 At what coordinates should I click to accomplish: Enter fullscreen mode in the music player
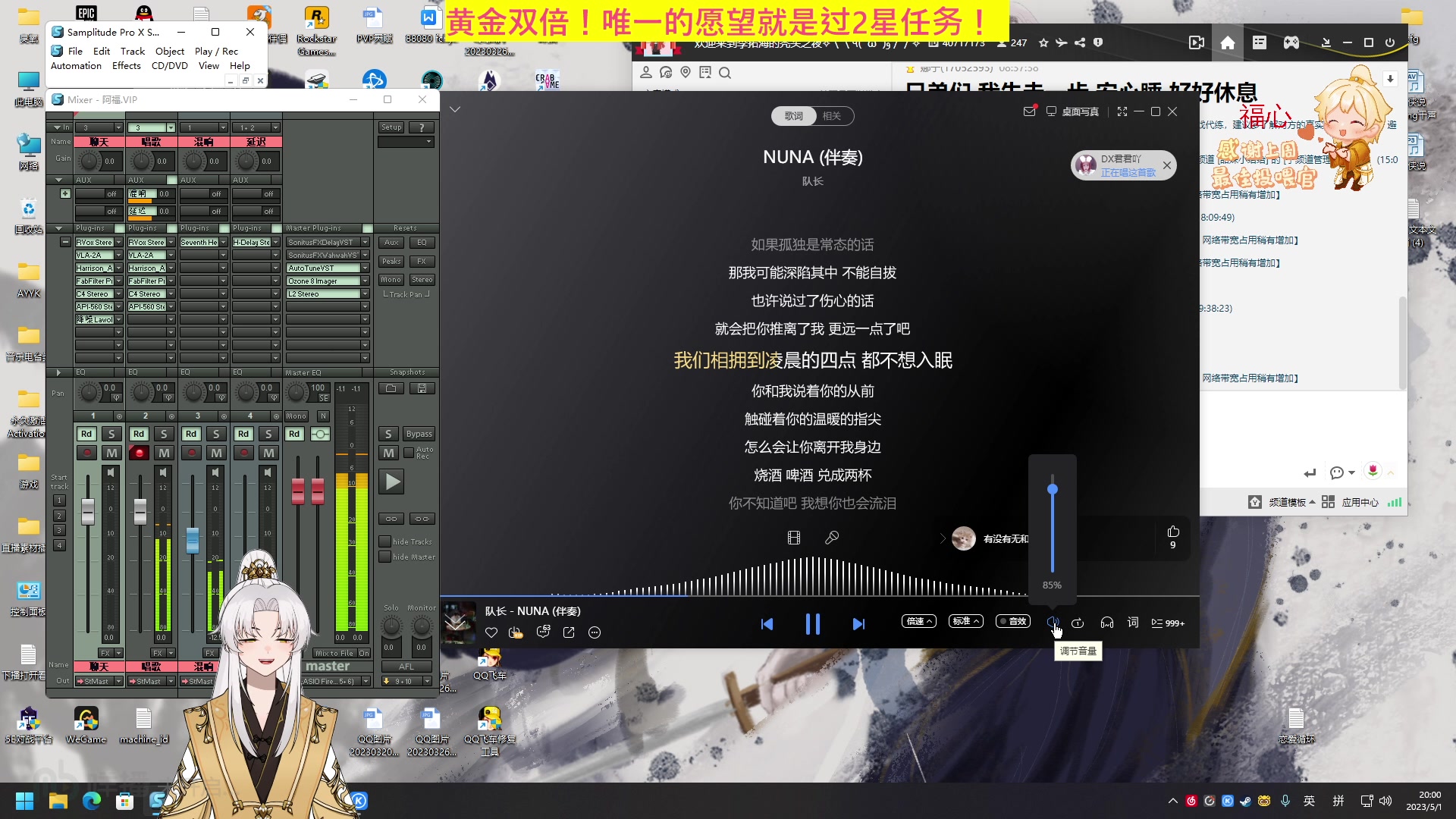click(x=1122, y=111)
